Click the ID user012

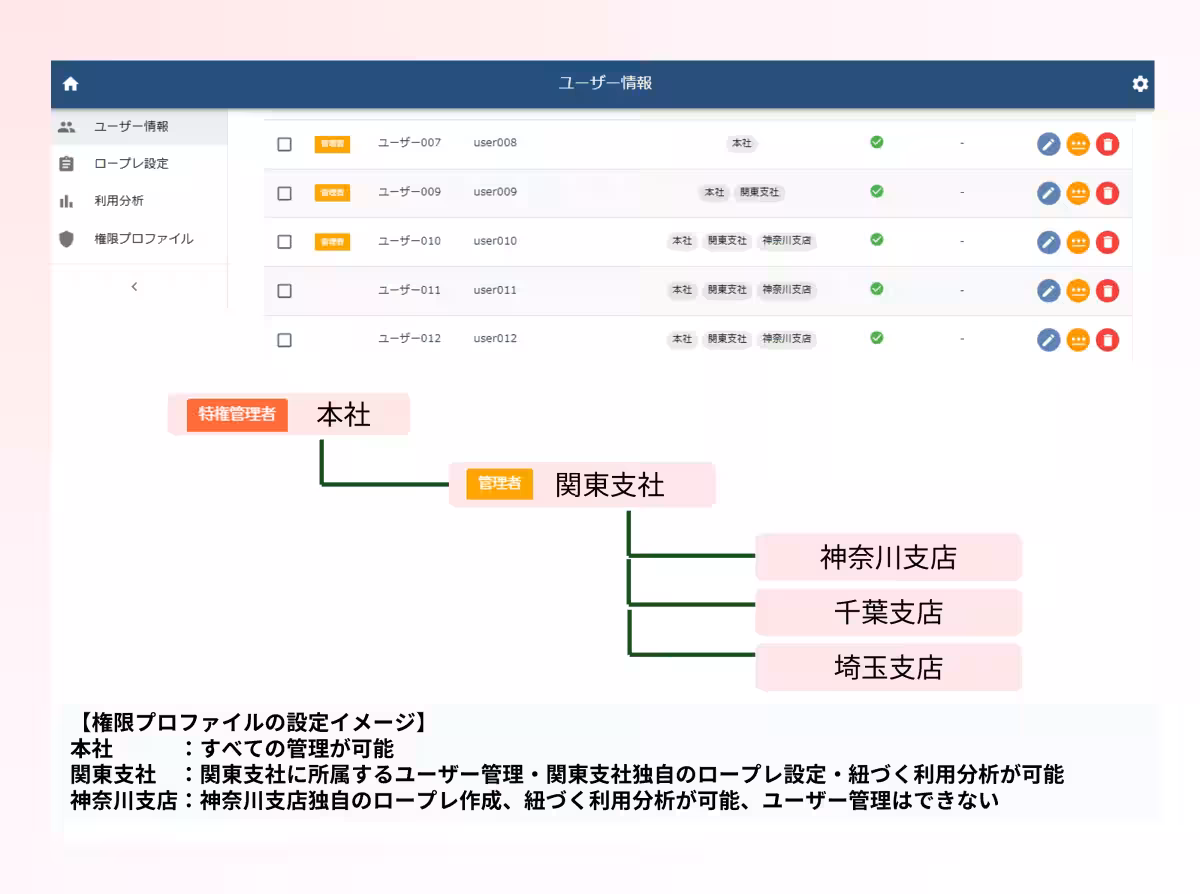(x=495, y=339)
